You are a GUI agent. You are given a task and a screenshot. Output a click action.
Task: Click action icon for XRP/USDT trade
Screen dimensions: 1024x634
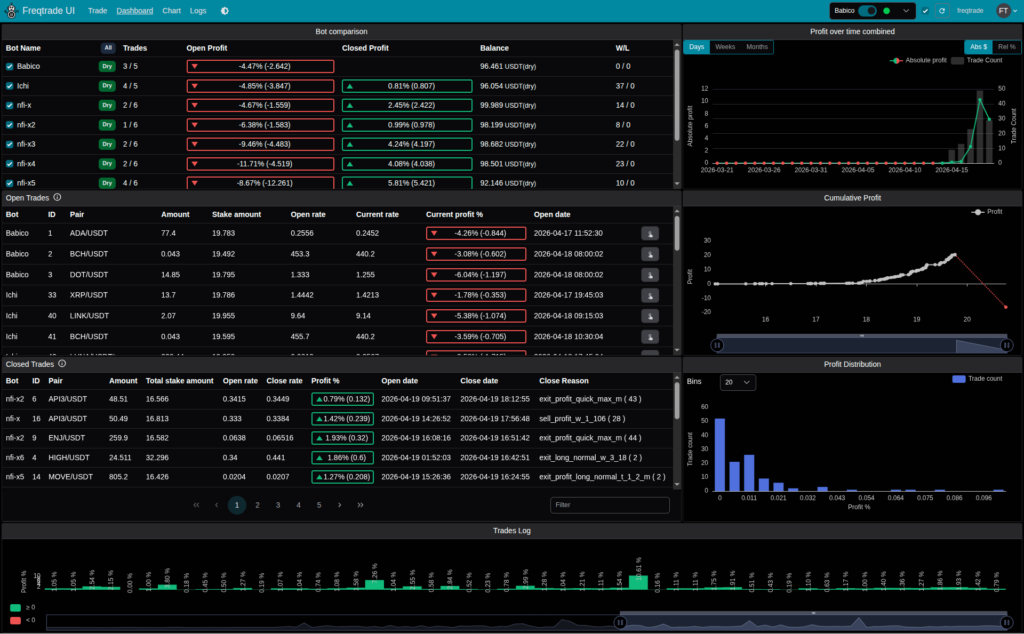click(650, 295)
